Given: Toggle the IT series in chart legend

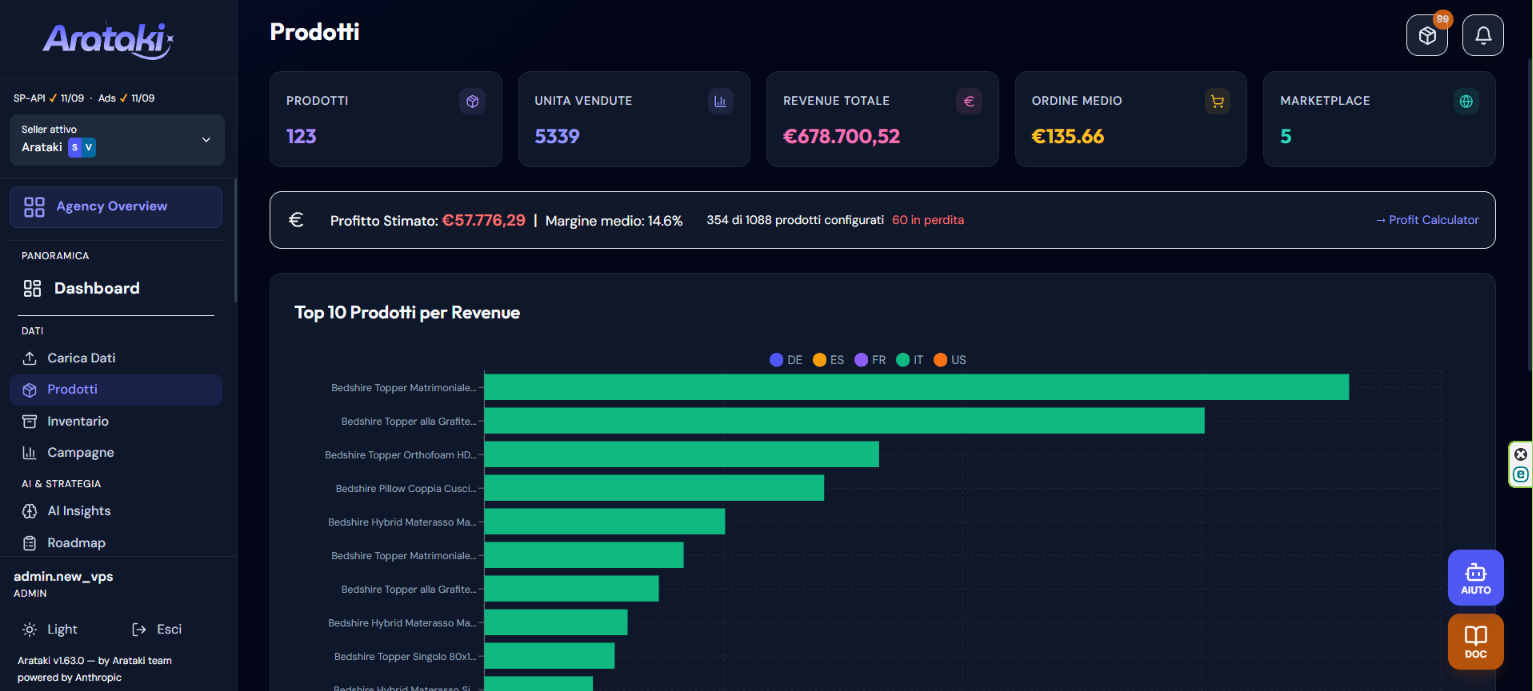Looking at the screenshot, I should pyautogui.click(x=910, y=360).
